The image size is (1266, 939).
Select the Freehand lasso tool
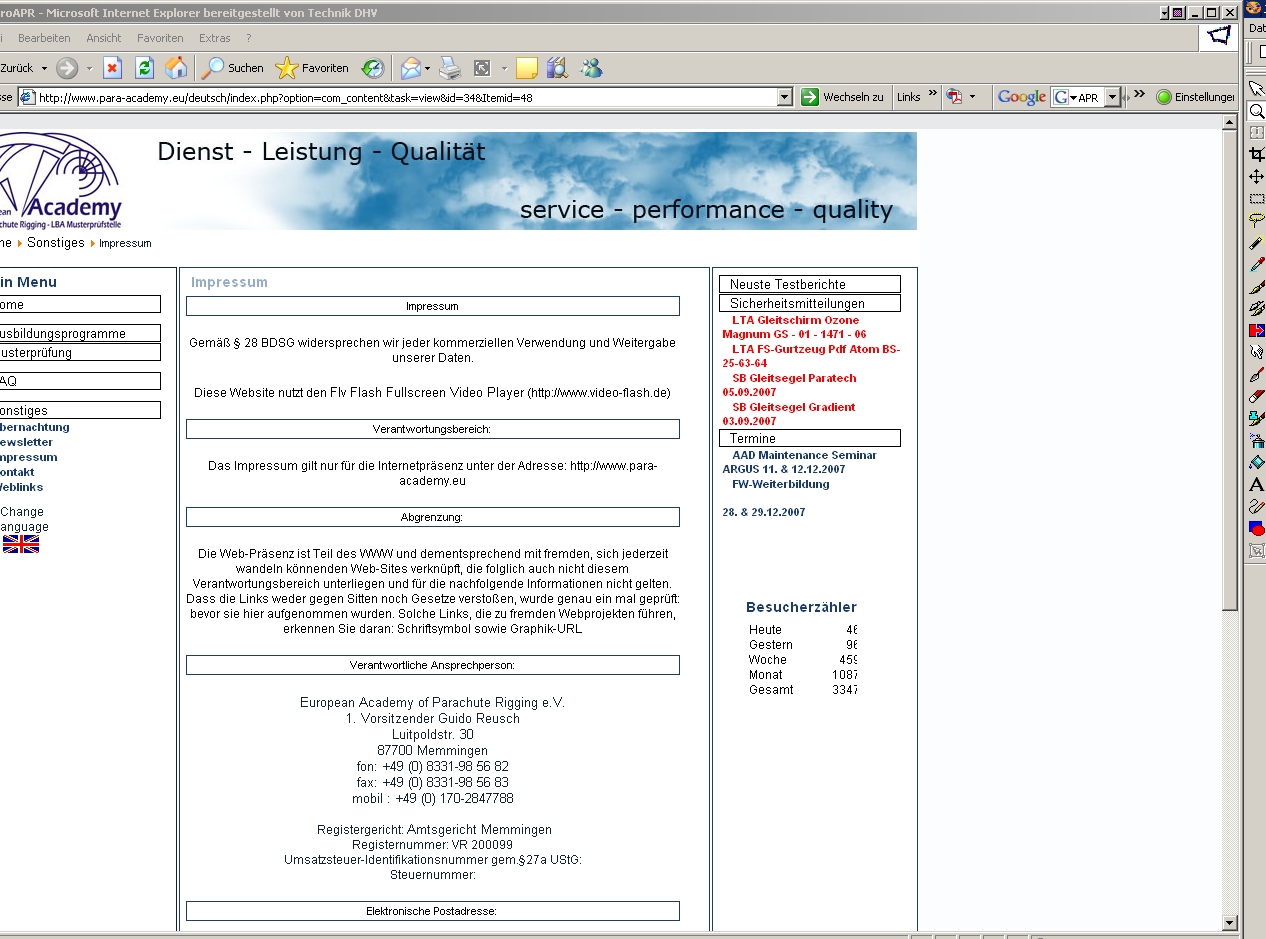[x=1257, y=221]
